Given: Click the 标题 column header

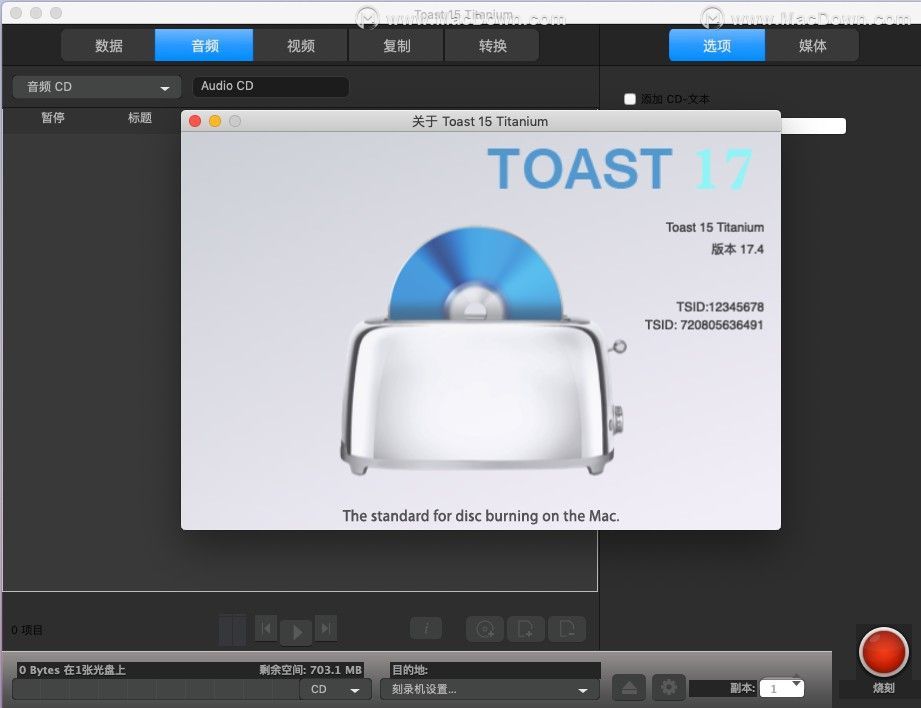Looking at the screenshot, I should tap(140, 118).
